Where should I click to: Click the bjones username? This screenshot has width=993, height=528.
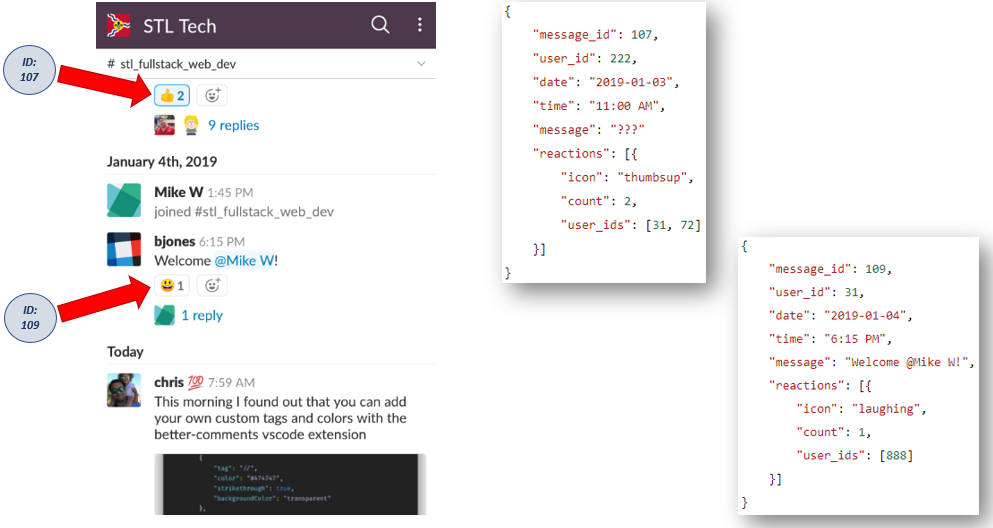(175, 242)
